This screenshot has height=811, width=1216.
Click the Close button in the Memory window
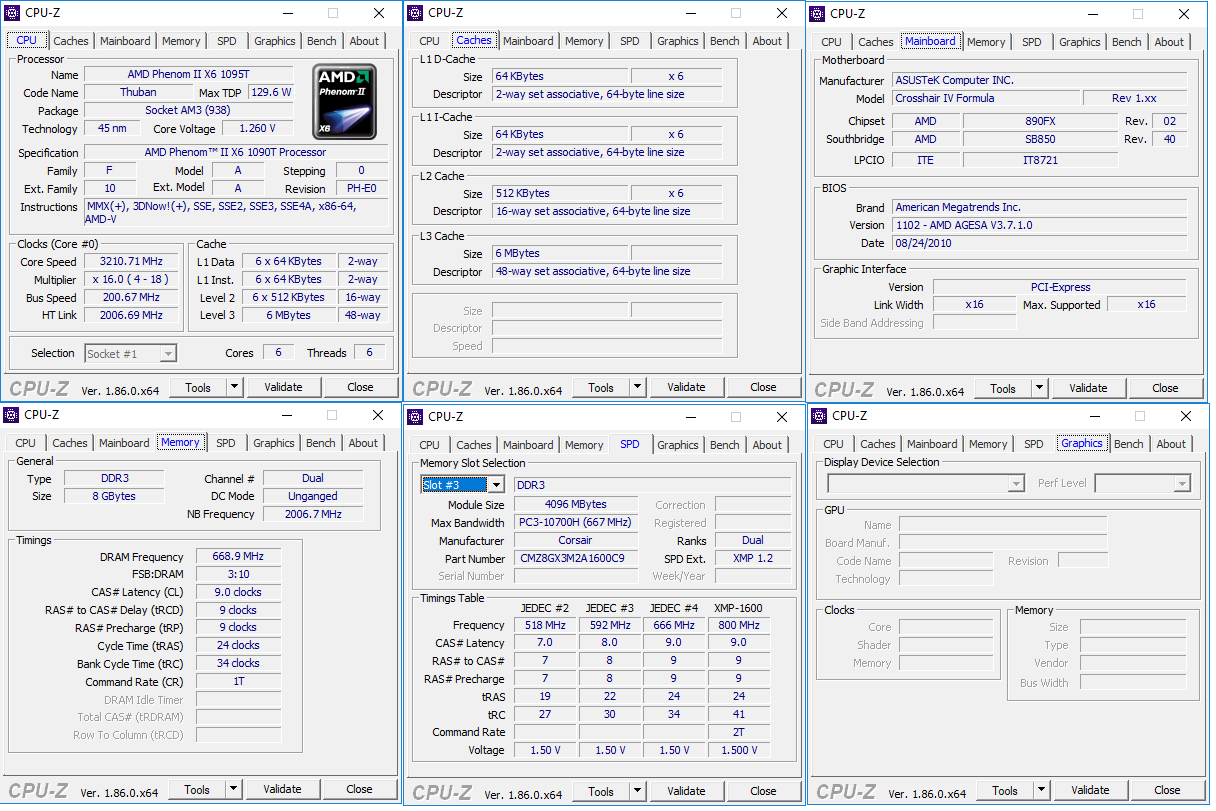pos(360,789)
